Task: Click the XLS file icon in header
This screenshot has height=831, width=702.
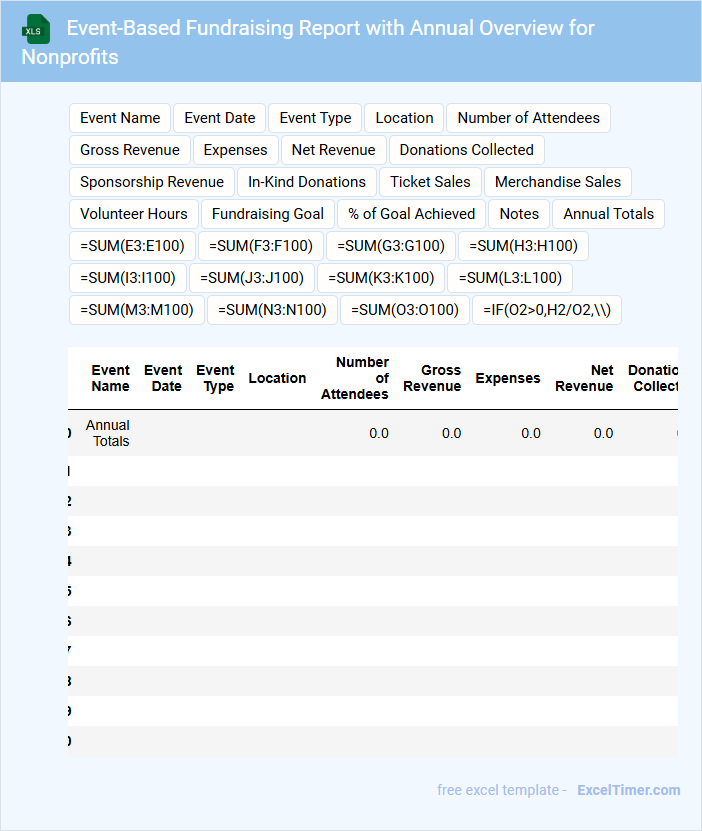Action: [35, 29]
